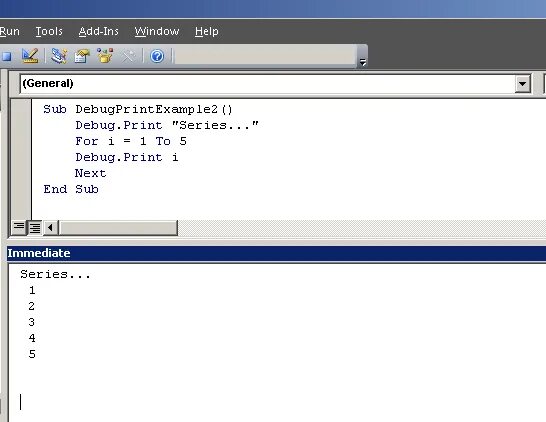Expand the (General) object dropdown
The width and height of the screenshot is (546, 422).
pos(522,84)
